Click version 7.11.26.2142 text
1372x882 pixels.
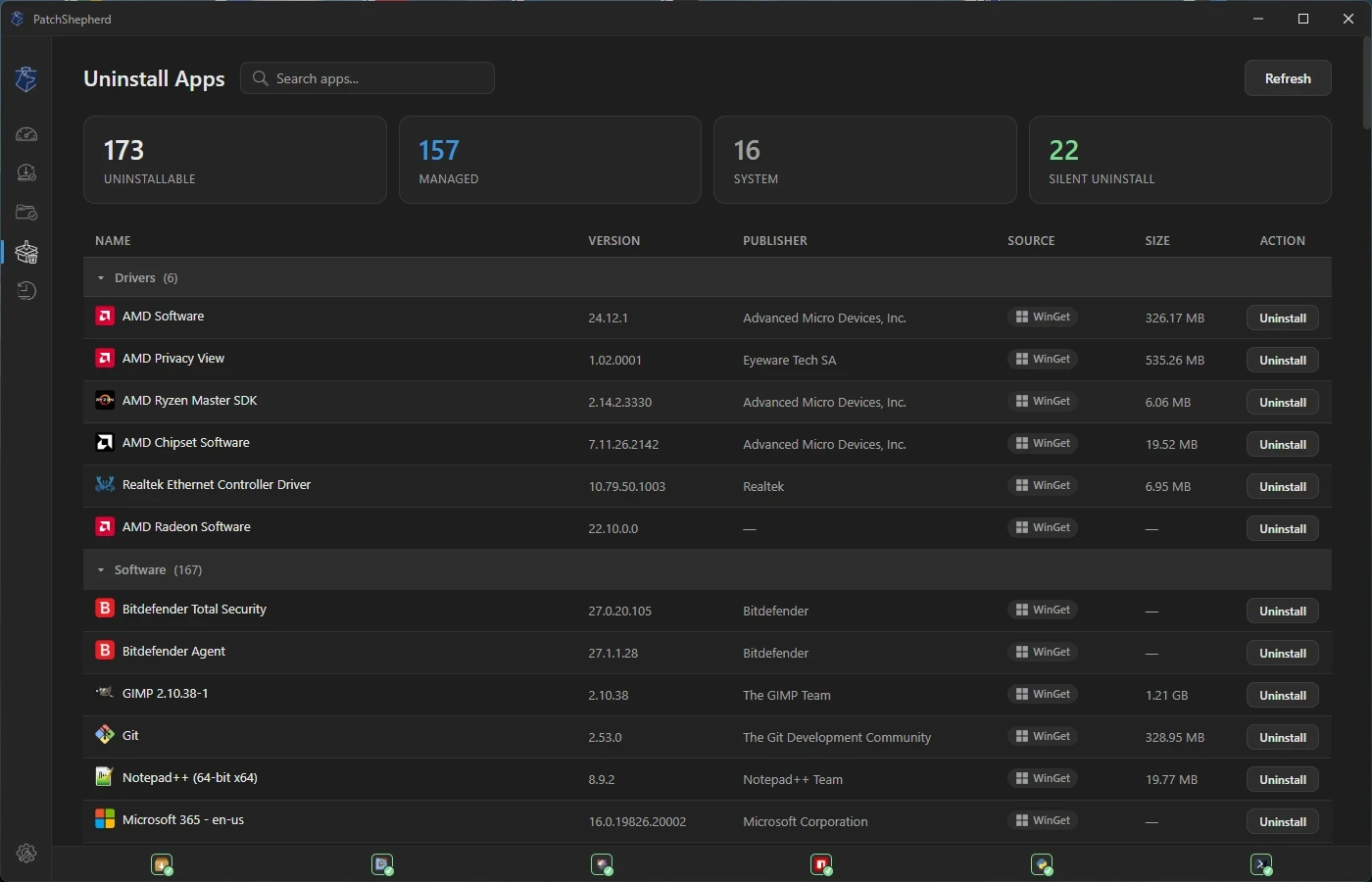623,445
